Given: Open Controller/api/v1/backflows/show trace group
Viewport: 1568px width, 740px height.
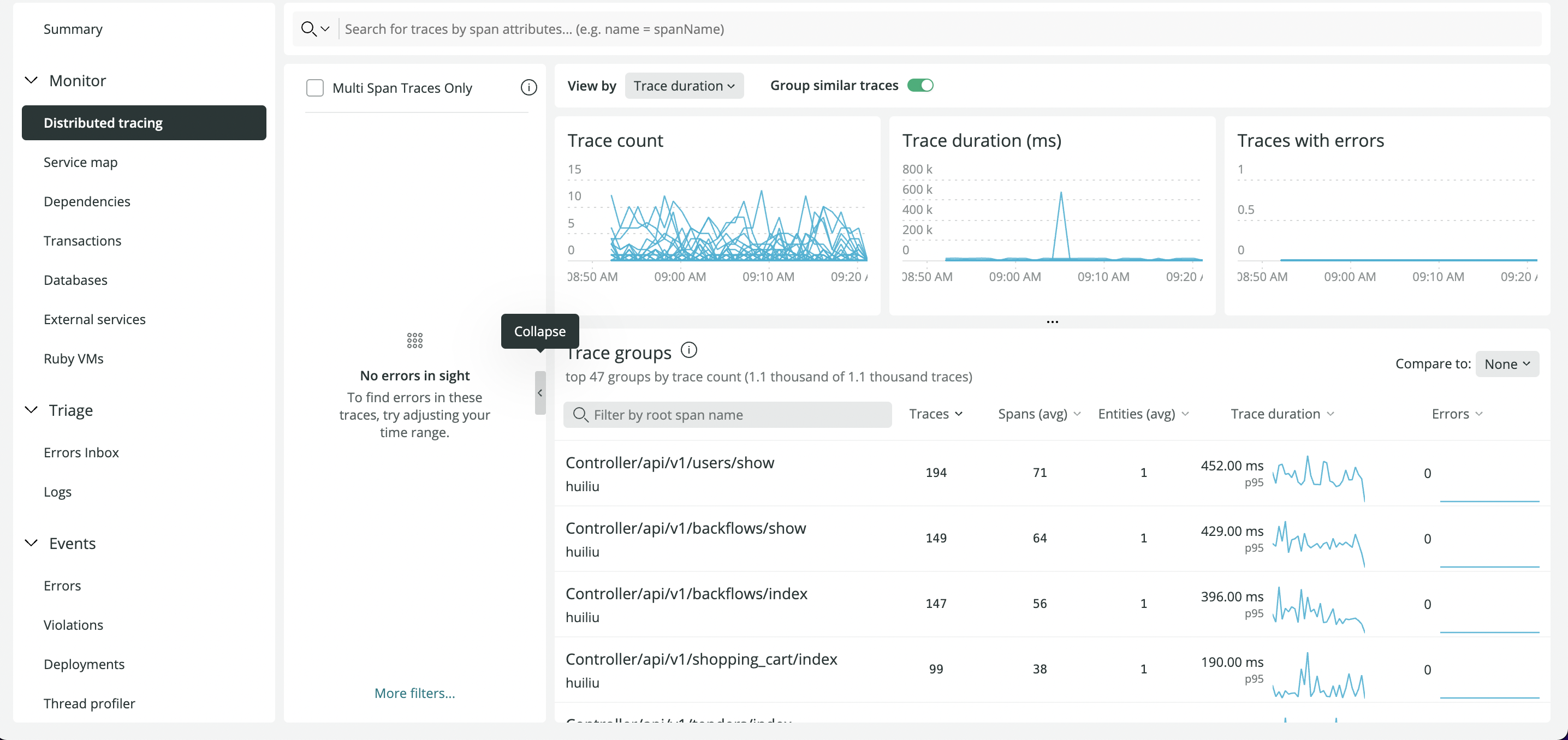Looking at the screenshot, I should point(685,528).
